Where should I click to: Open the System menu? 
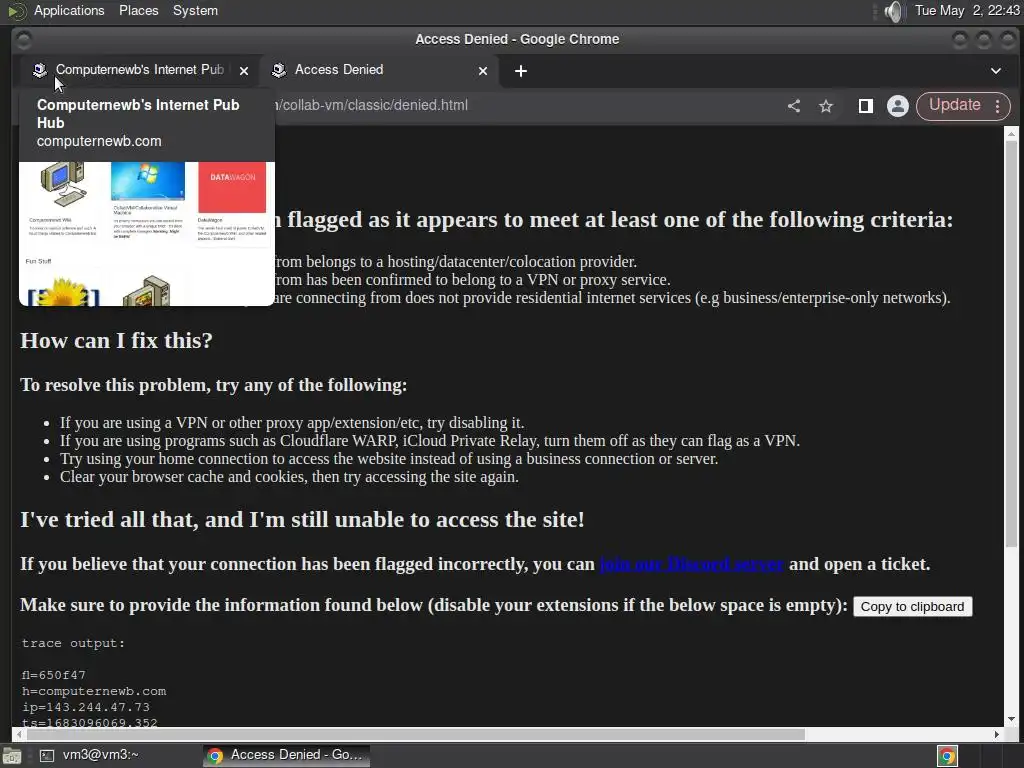(x=195, y=10)
